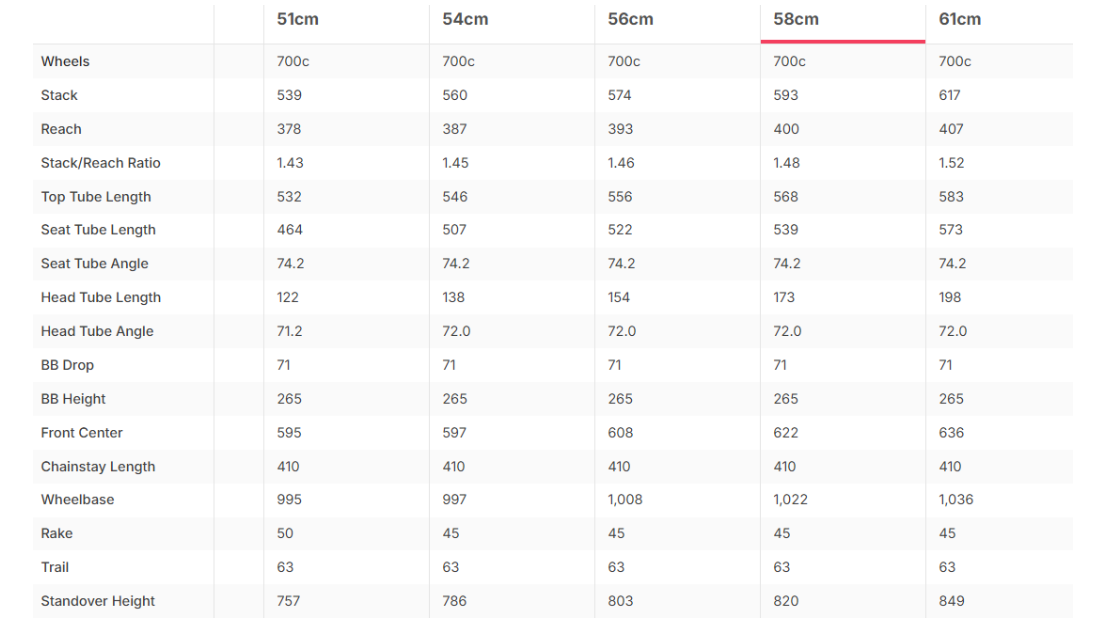Select the 51cm size column header
Viewport: 1106px width, 623px height.
pos(297,19)
